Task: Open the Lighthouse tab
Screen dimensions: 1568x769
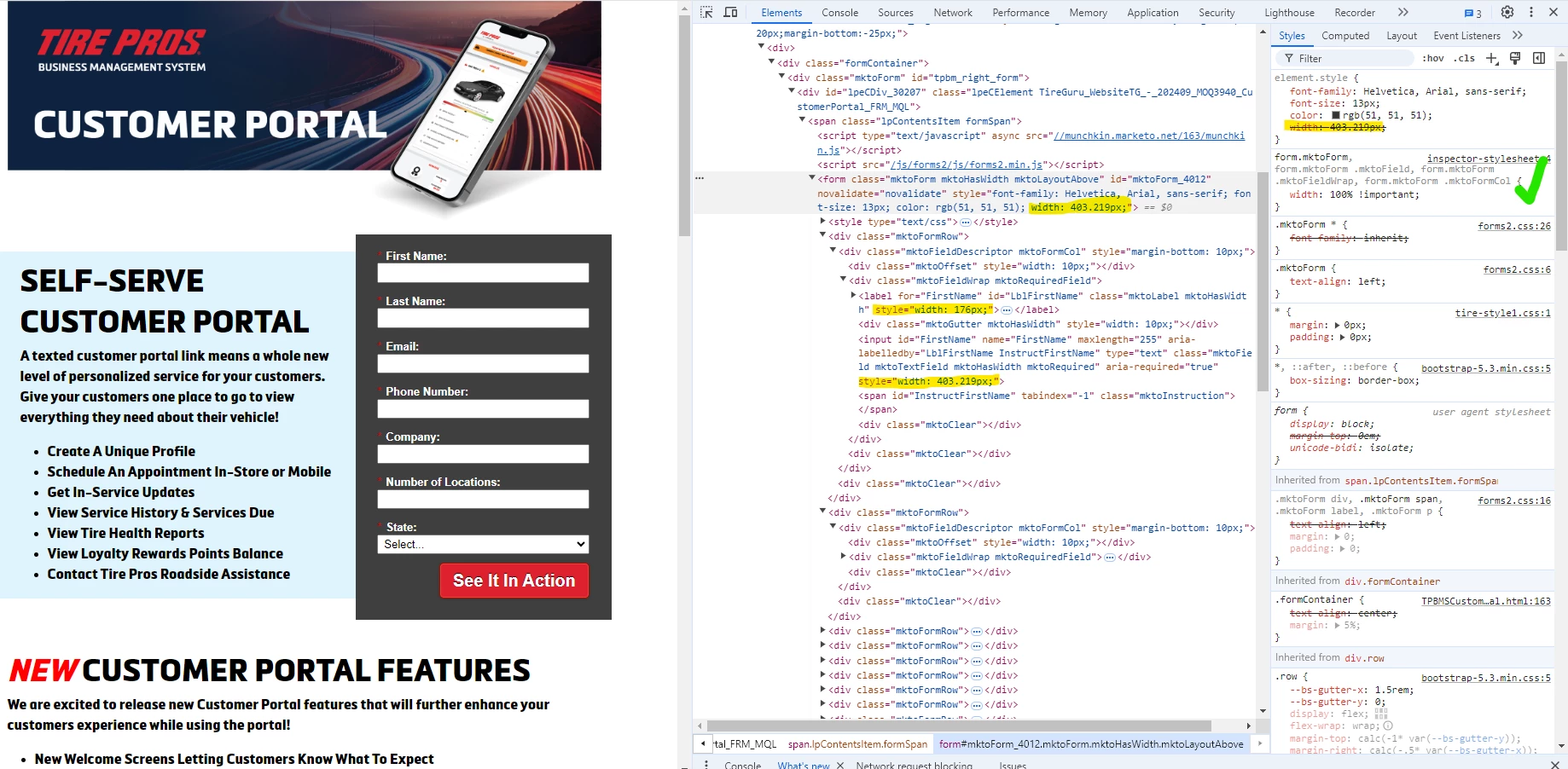Action: pyautogui.click(x=1289, y=13)
